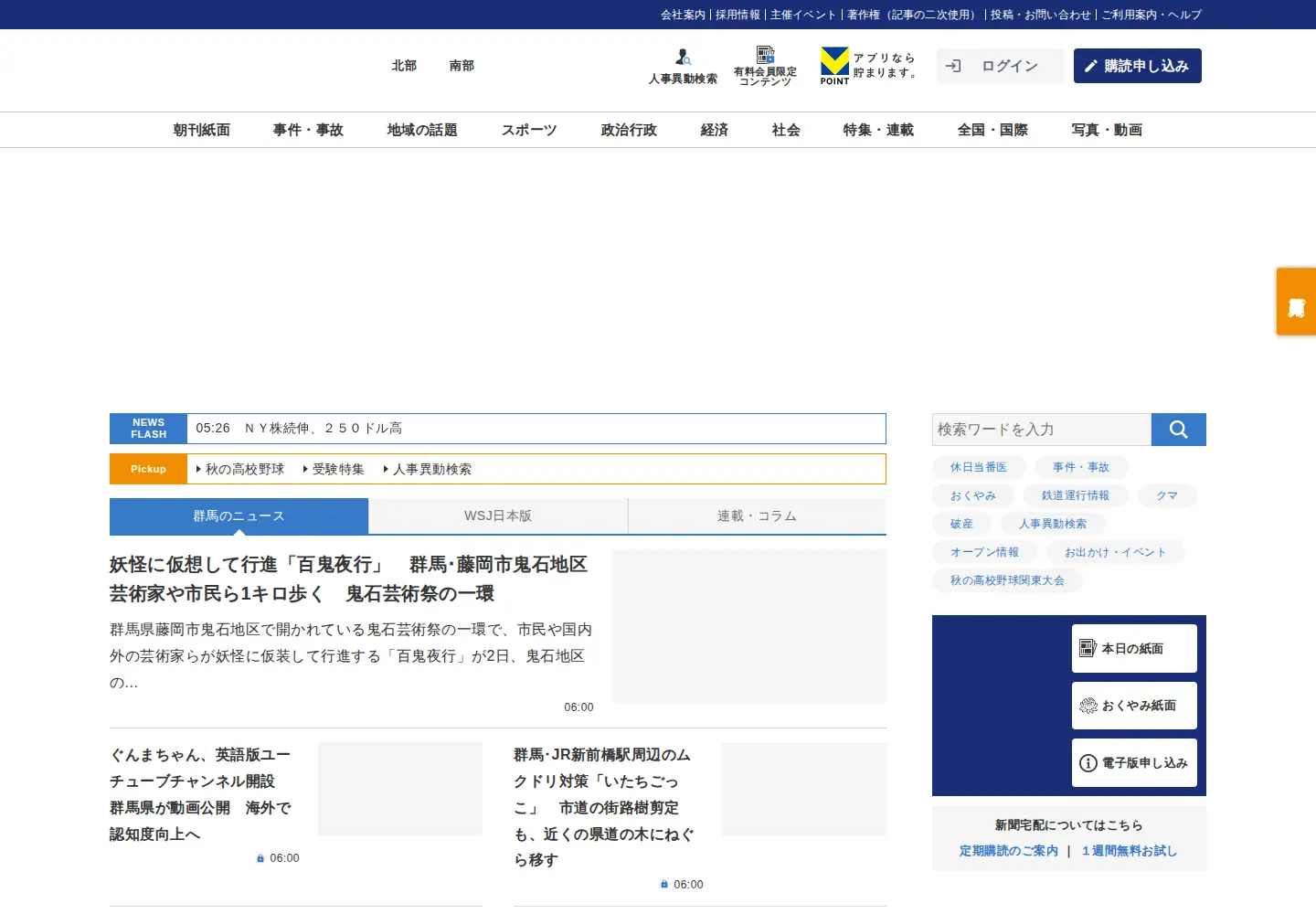This screenshot has height=914, width=1316.
Task: Select the 南部 region link
Action: 462,66
